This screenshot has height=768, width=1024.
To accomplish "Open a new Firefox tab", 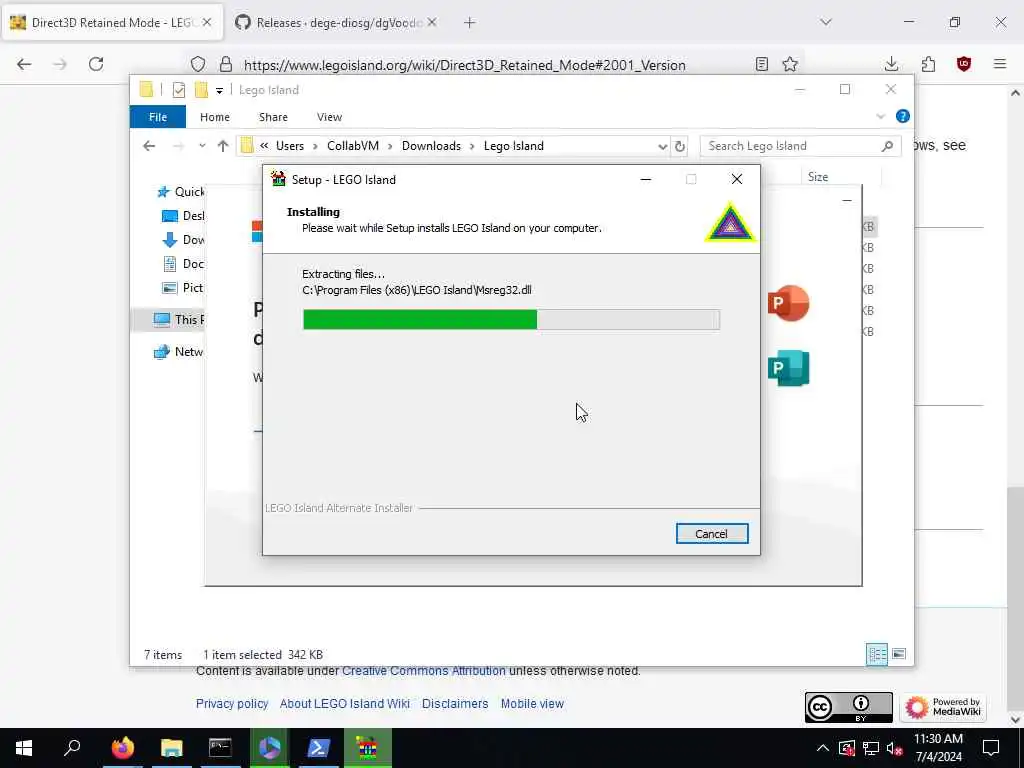I will pyautogui.click(x=470, y=23).
